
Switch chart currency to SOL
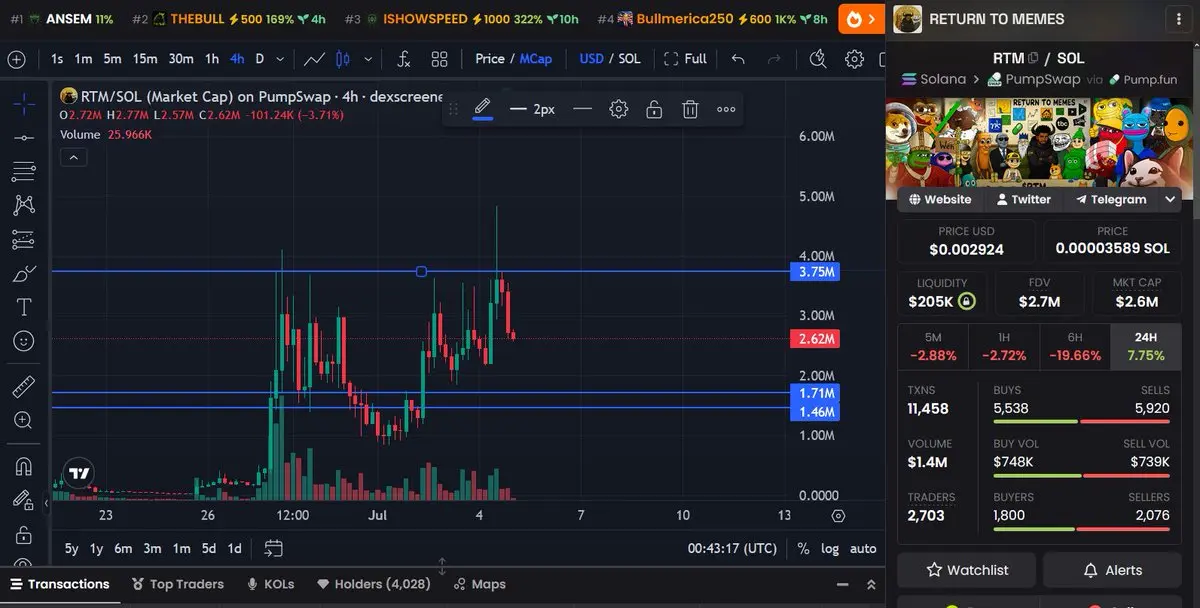tap(629, 59)
